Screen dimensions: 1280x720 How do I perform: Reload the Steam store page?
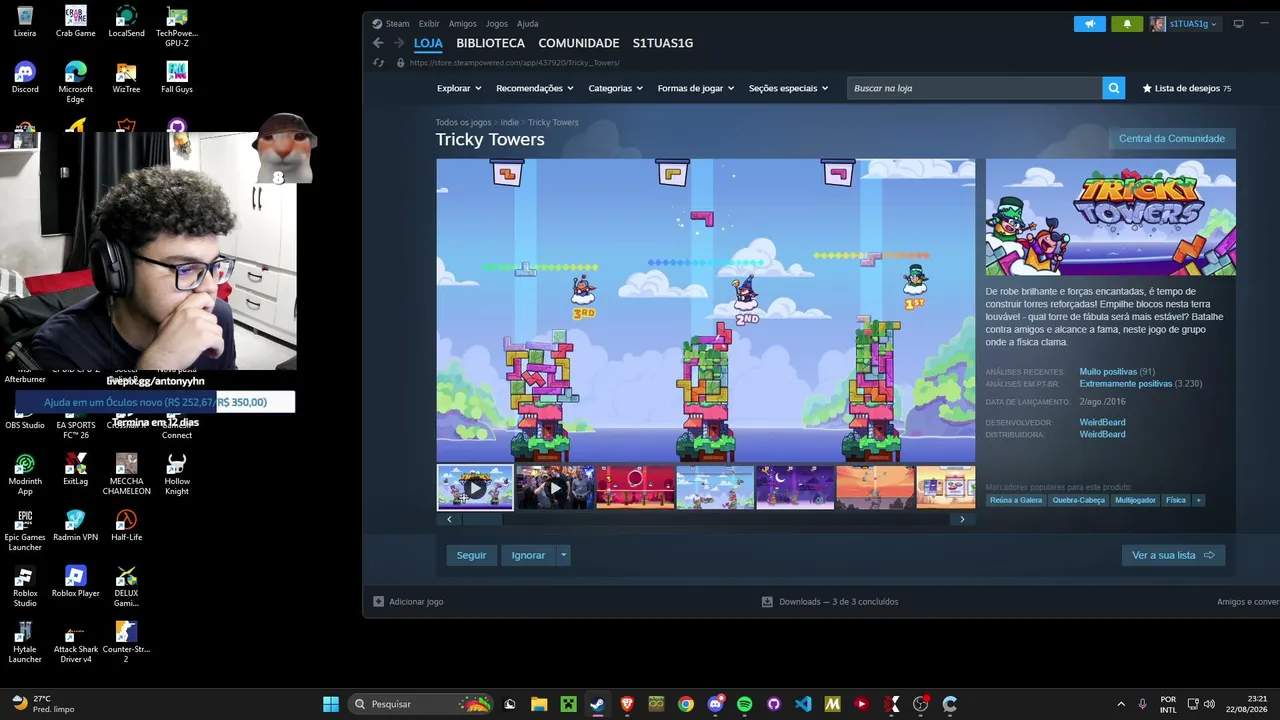click(x=378, y=62)
